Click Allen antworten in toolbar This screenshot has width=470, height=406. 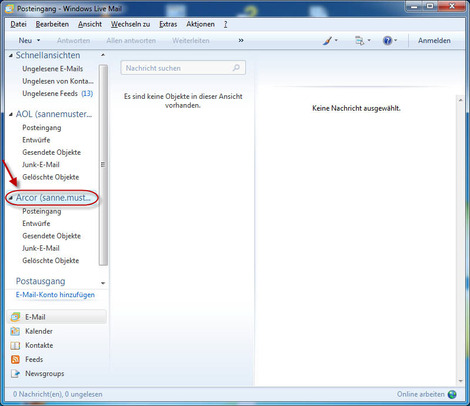coord(131,41)
